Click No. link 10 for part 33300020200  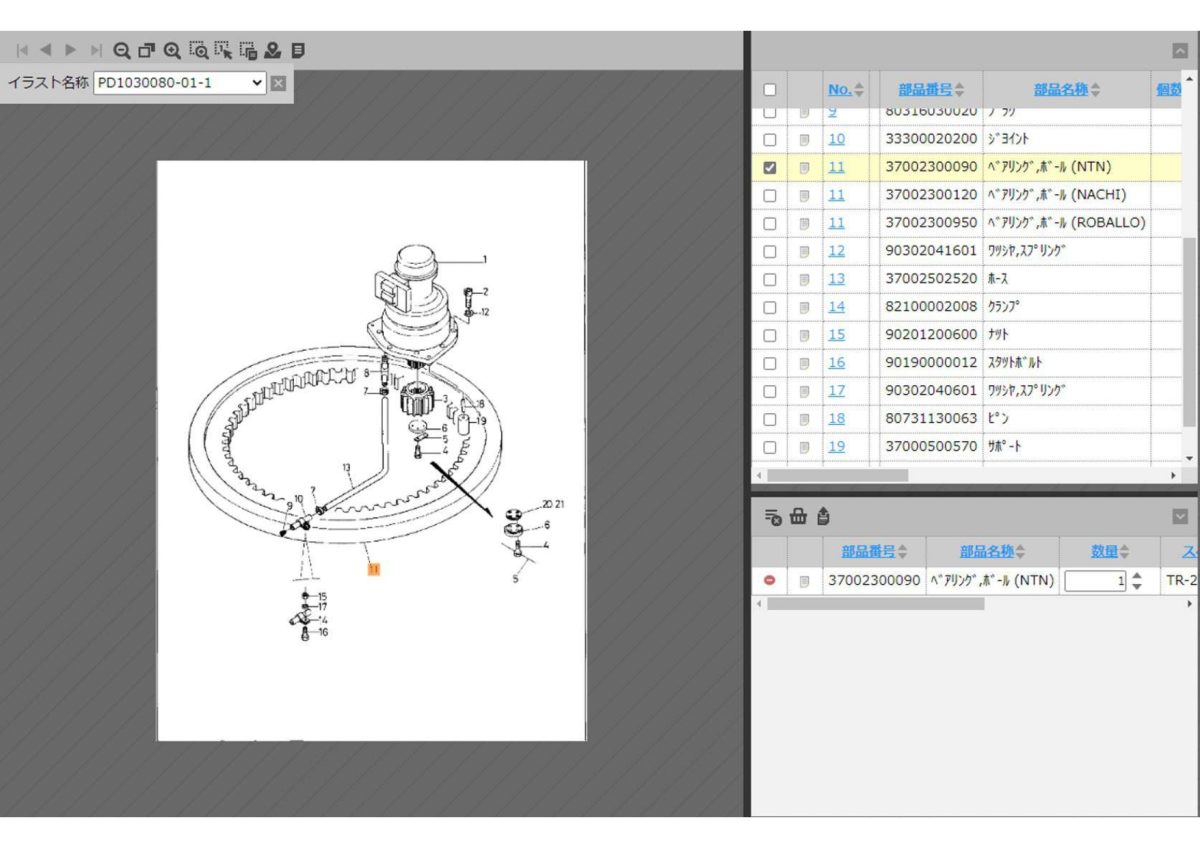pos(836,139)
